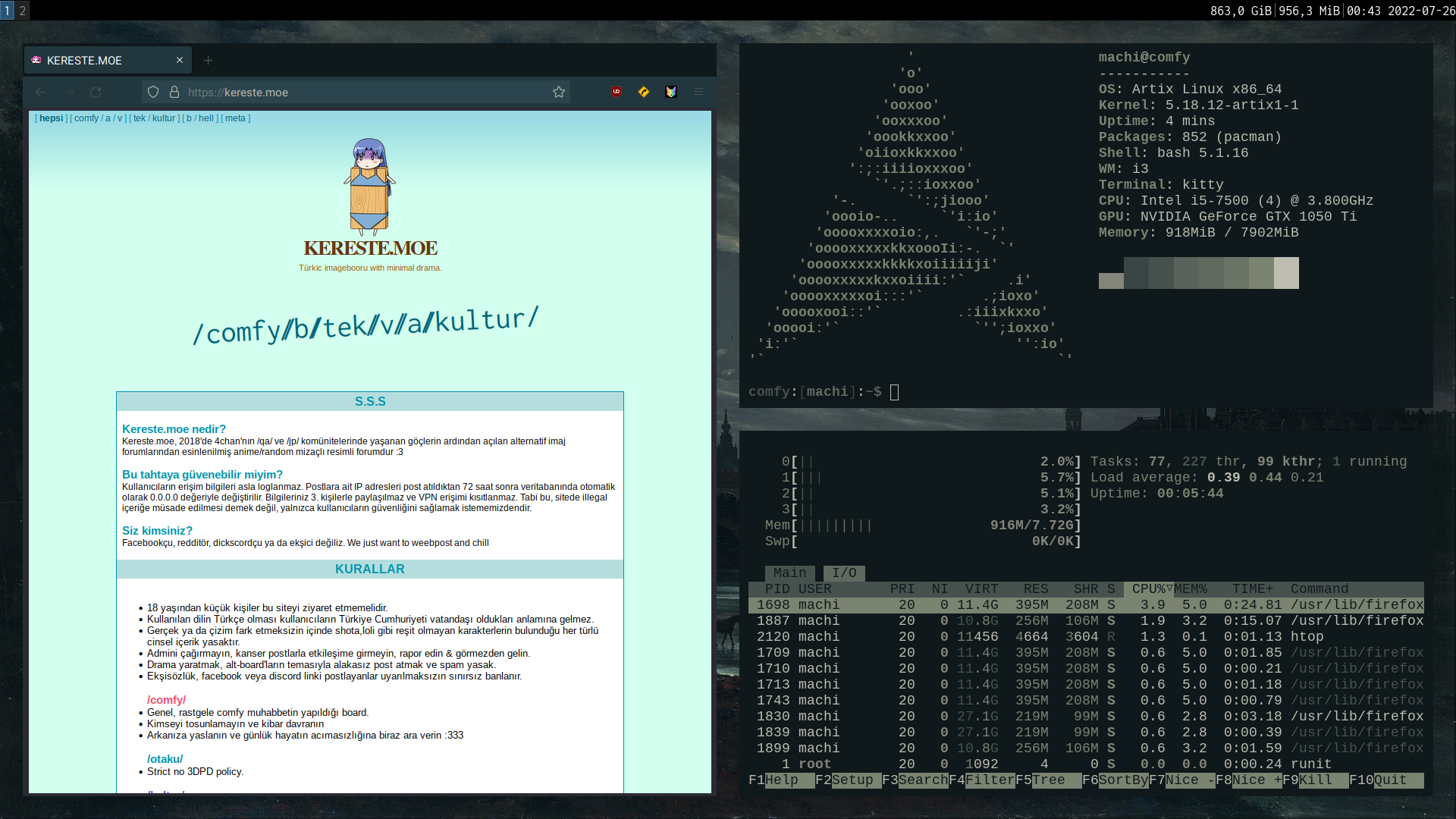The height and width of the screenshot is (819, 1456).
Task: Click the 'Kereste.moe nedir?' heading
Action: (174, 429)
